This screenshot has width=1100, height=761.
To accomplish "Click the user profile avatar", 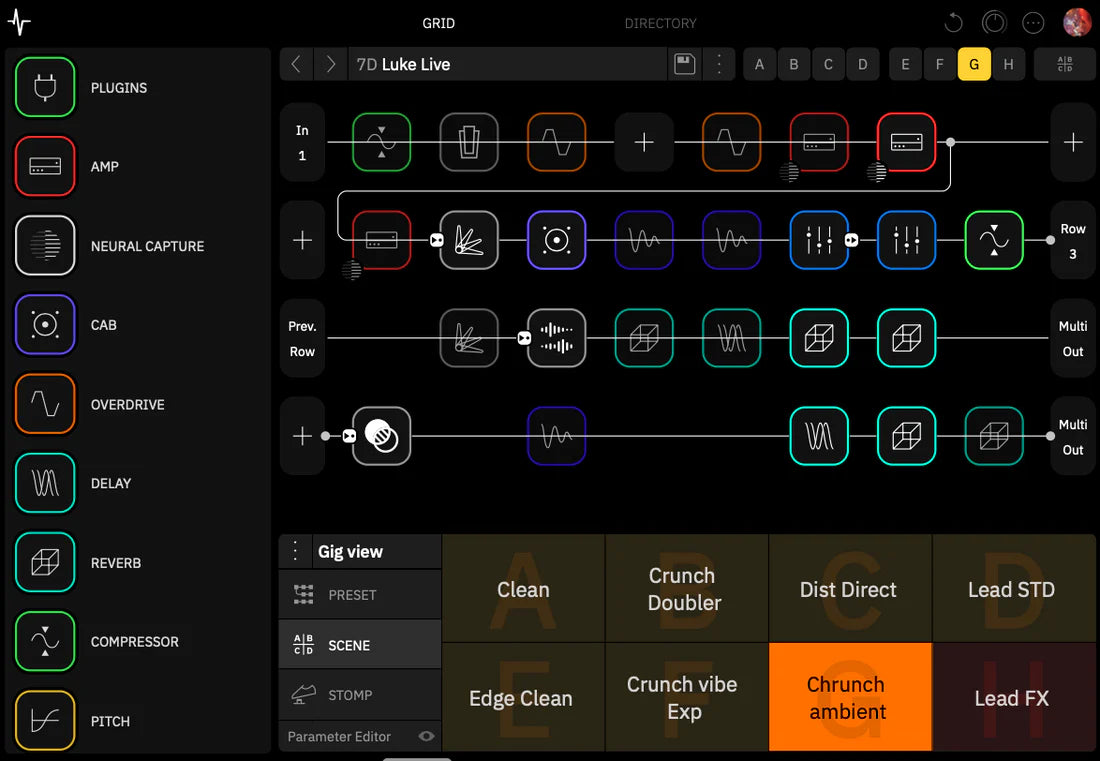I will [1077, 22].
